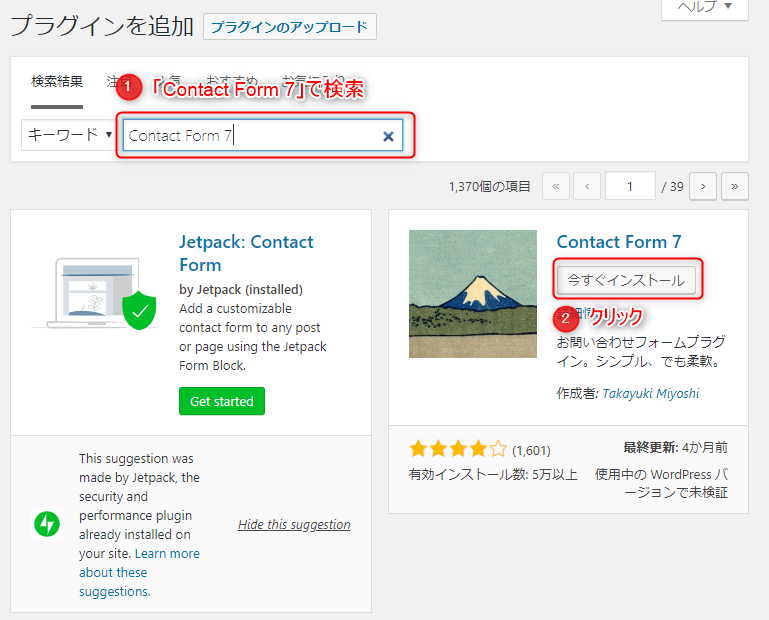Go to previous results page

[x=587, y=186]
